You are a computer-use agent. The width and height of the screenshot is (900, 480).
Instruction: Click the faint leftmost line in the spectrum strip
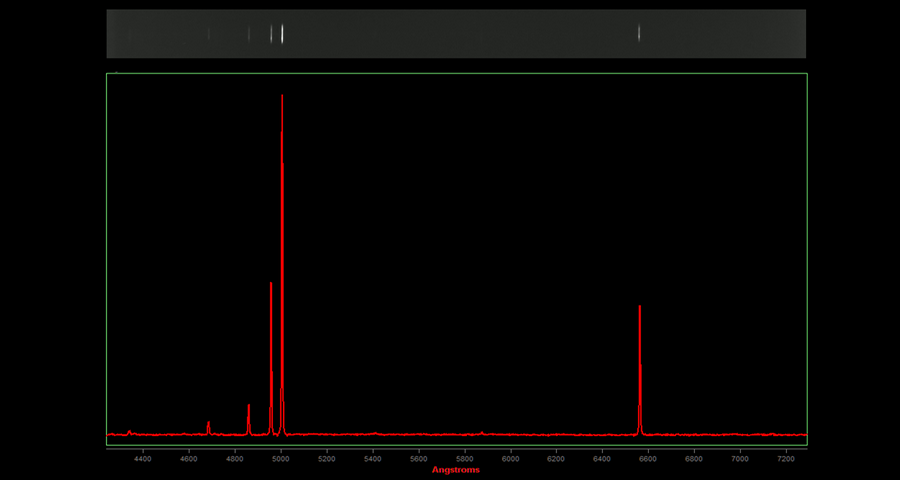point(208,34)
